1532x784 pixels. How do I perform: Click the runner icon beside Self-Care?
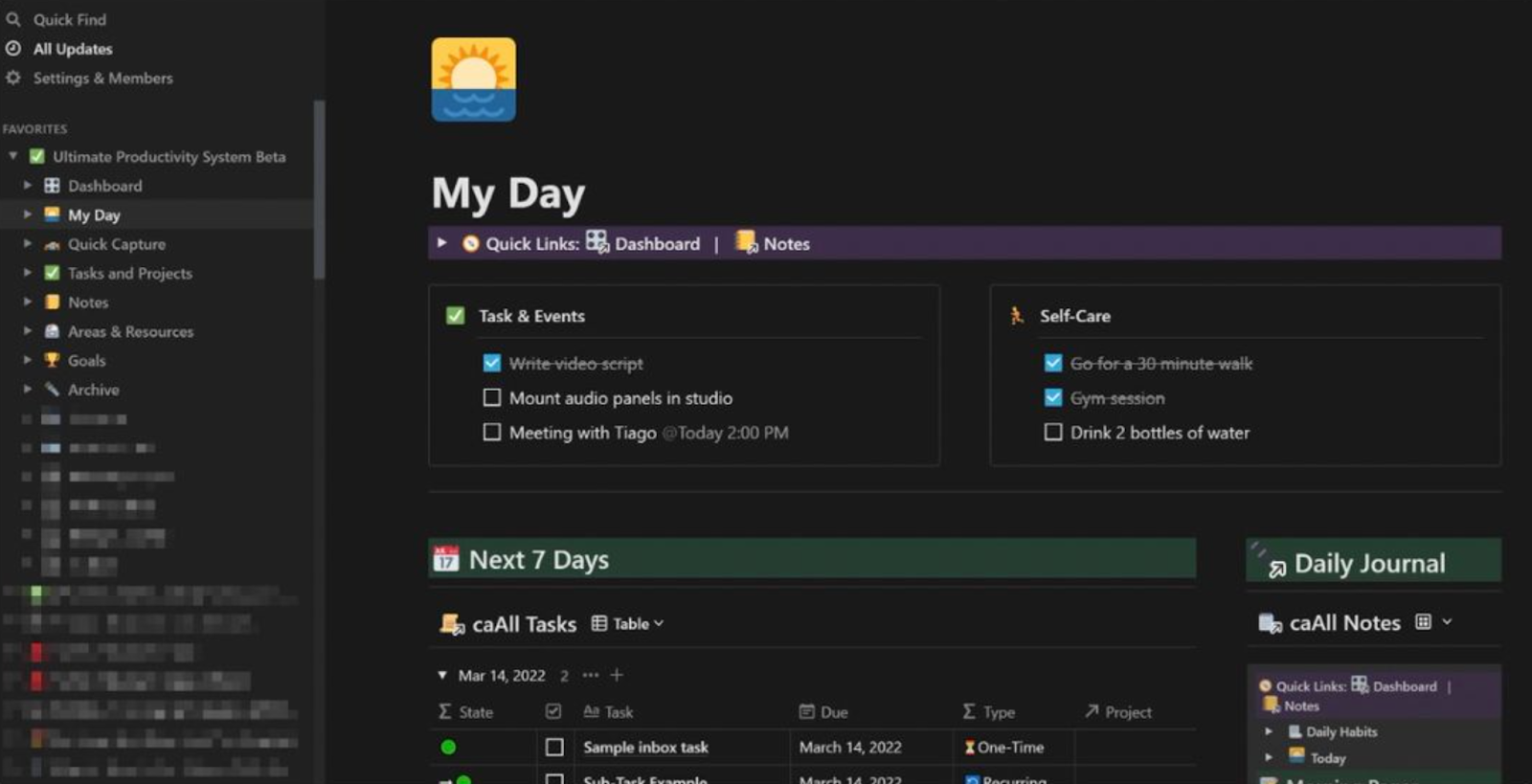(x=1017, y=315)
